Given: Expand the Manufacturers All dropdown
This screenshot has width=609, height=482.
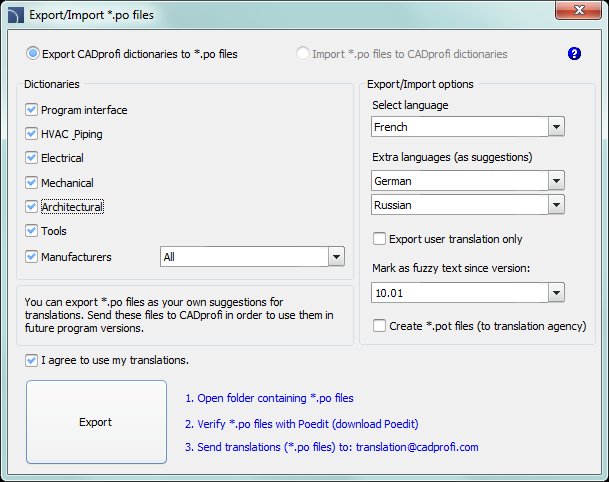Looking at the screenshot, I should coord(336,257).
